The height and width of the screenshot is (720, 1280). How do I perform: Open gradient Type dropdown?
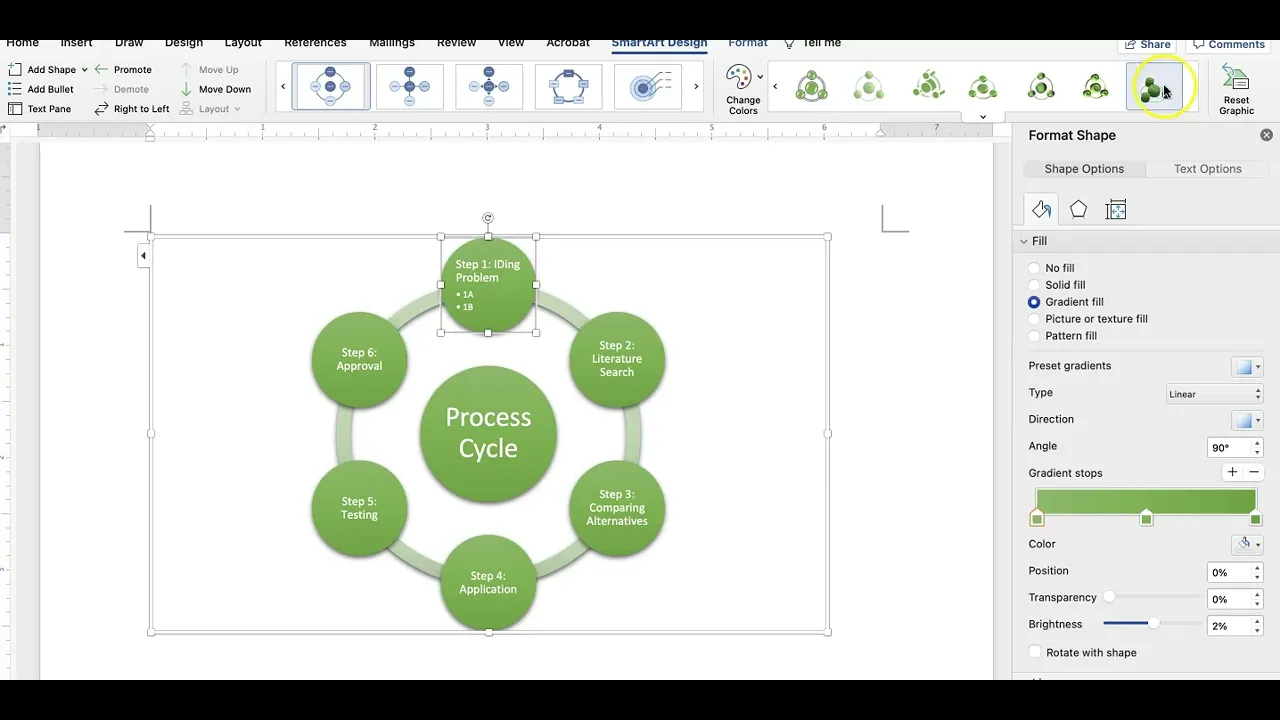point(1214,394)
